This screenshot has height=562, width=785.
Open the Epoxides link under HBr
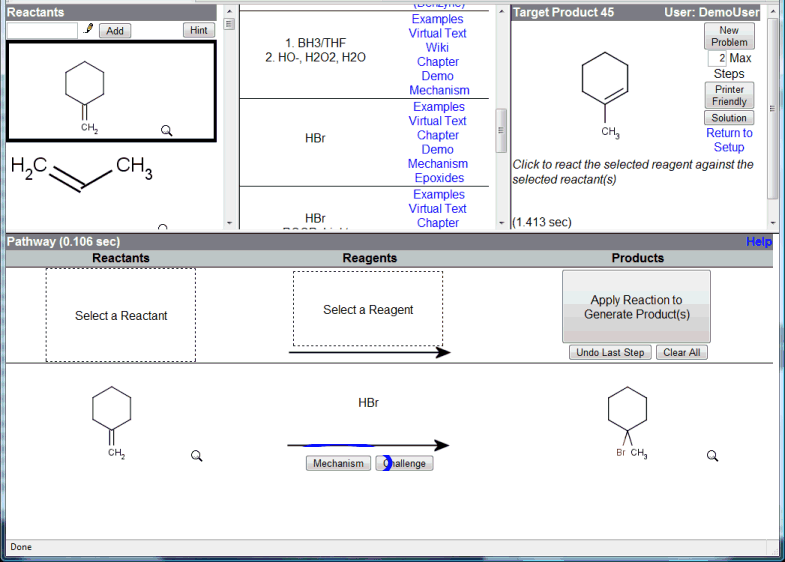(x=439, y=178)
